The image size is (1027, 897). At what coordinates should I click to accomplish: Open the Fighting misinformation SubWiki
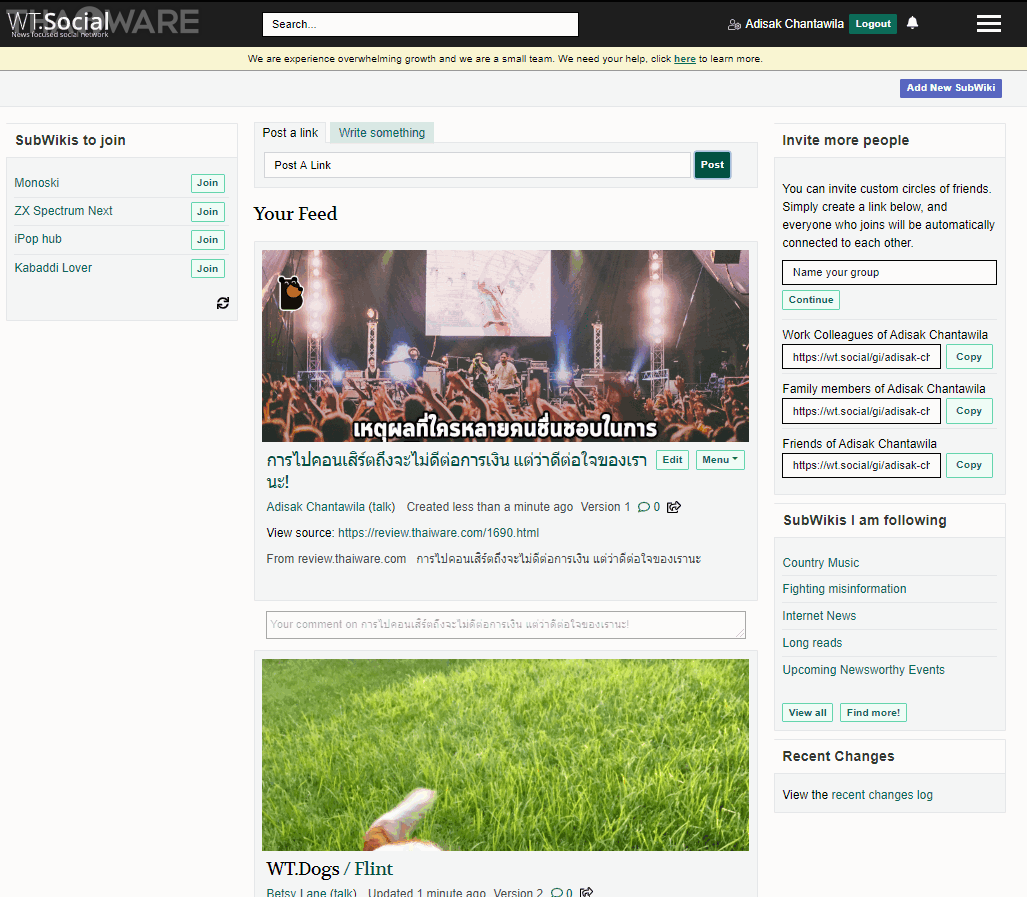844,589
